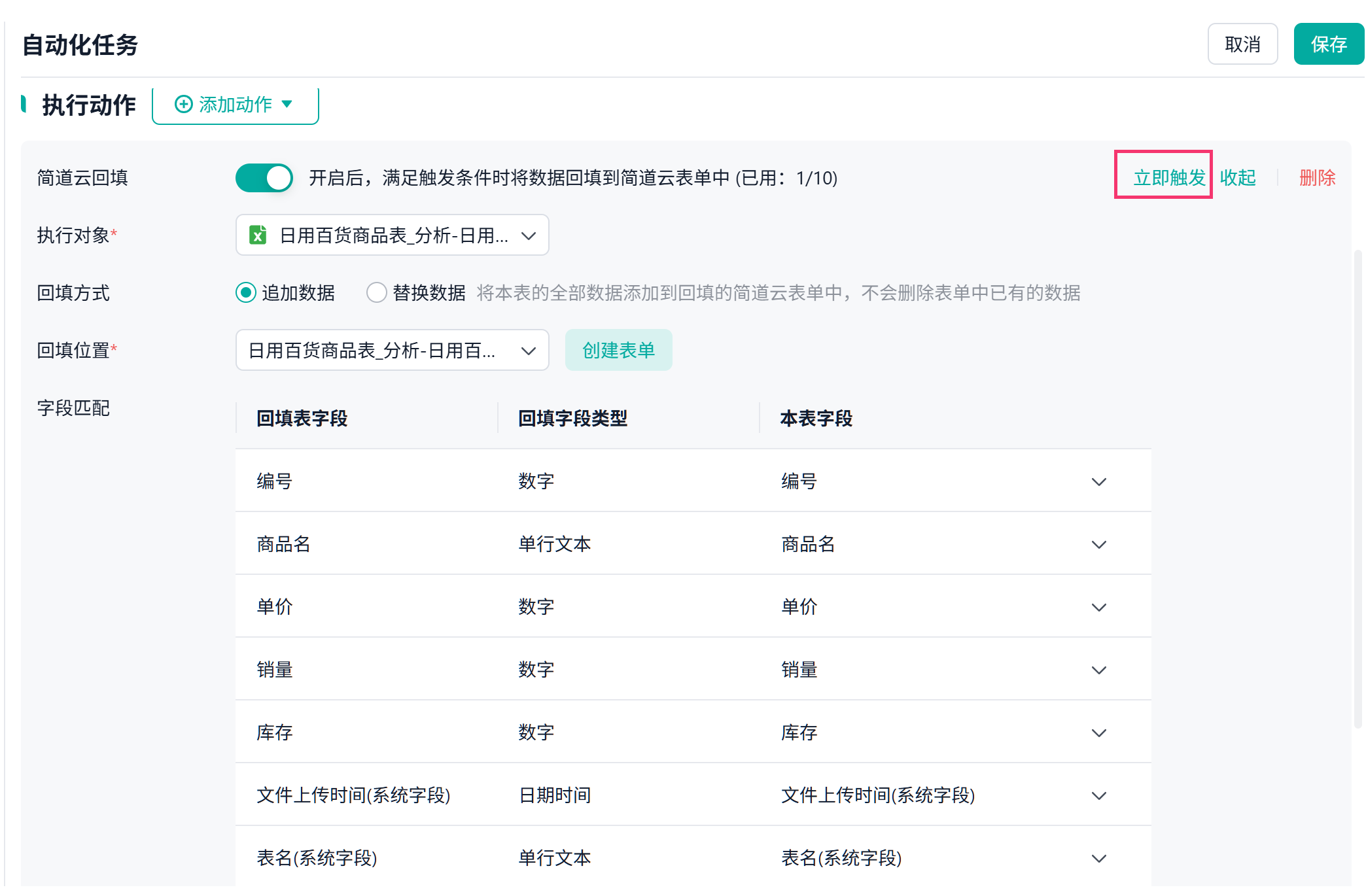Expand the 库存 row's 本表字段 dropdown
1366x896 pixels.
[1098, 732]
